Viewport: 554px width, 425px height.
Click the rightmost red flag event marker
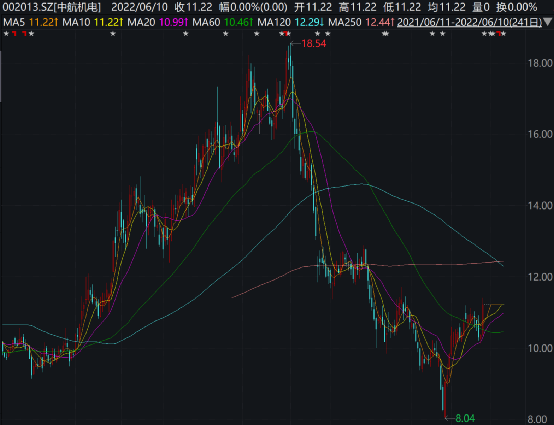click(x=499, y=34)
